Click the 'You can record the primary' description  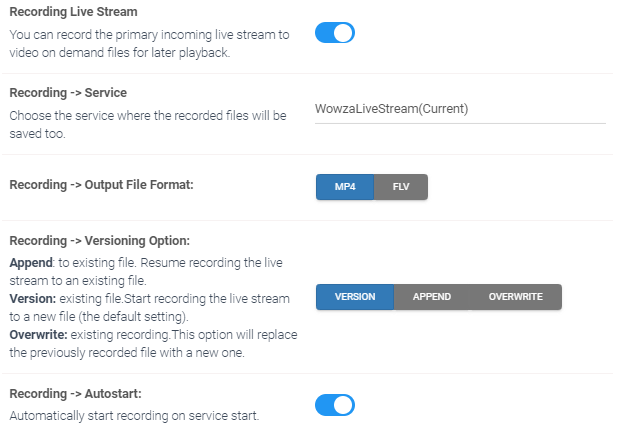click(150, 43)
